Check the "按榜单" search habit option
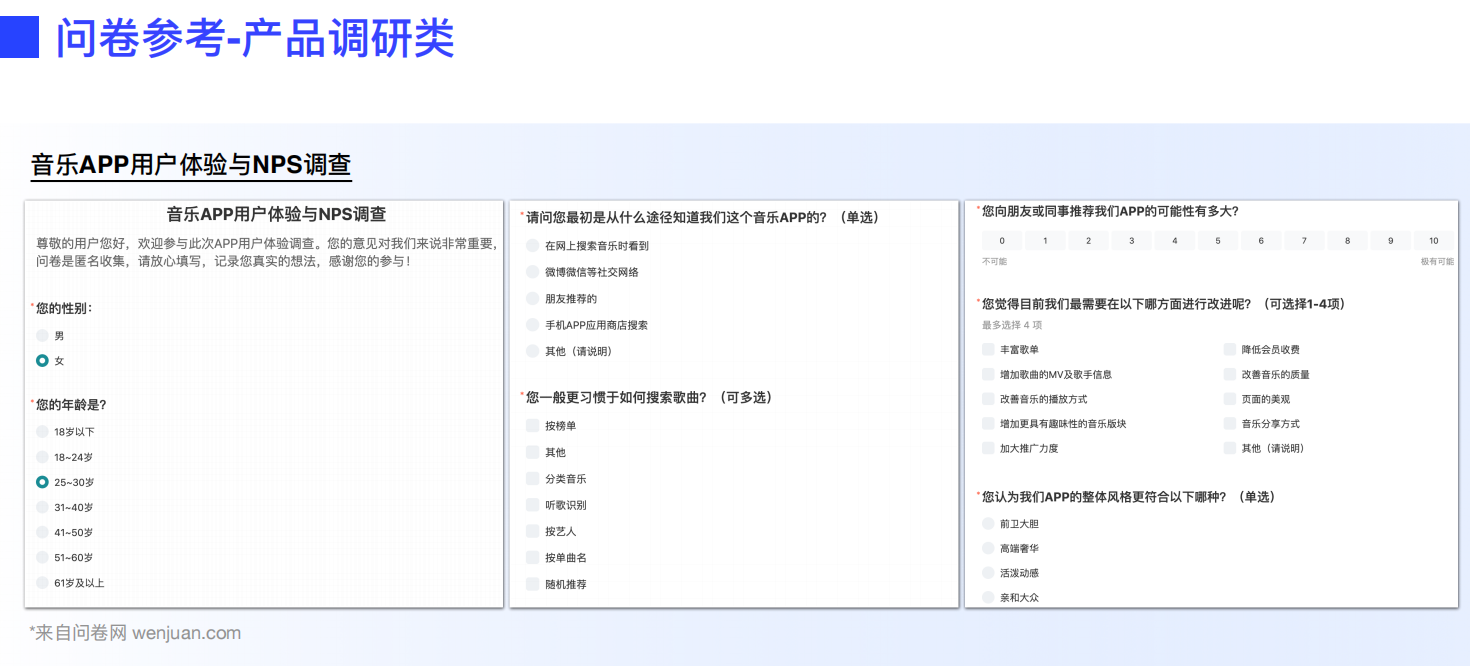 pyautogui.click(x=531, y=425)
